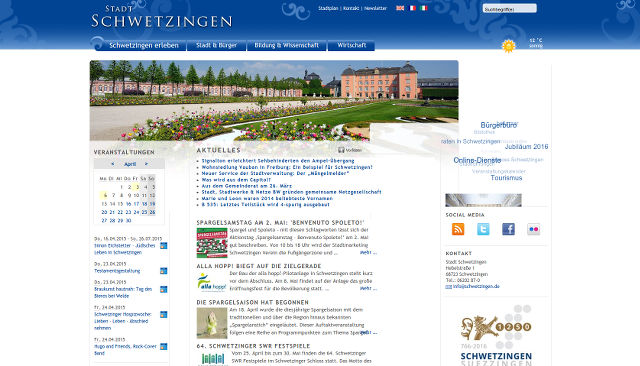Click calendar icon beside Testamentsgestaltung event
This screenshot has height=366, width=640.
click(164, 271)
